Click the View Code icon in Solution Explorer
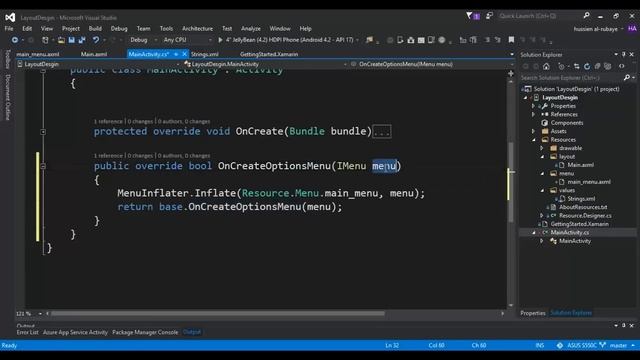Viewport: 640px width, 360px height. 622,66
